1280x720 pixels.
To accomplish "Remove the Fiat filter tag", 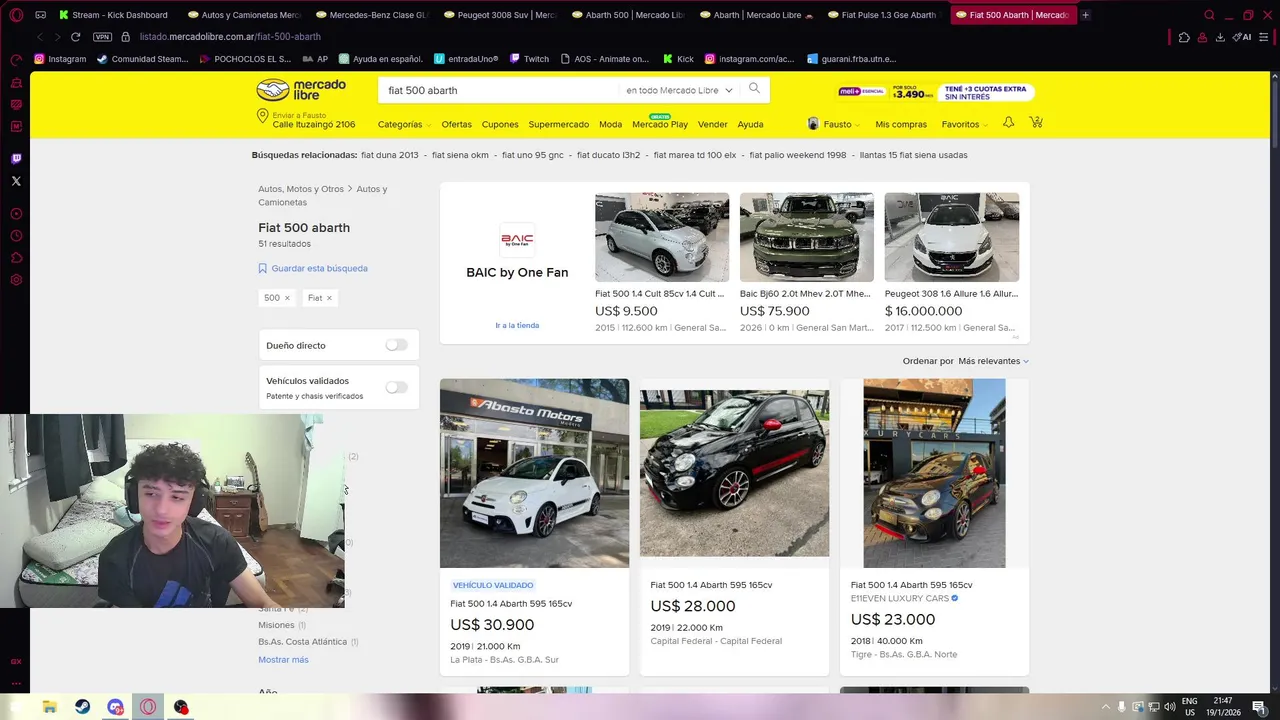I will coord(329,298).
